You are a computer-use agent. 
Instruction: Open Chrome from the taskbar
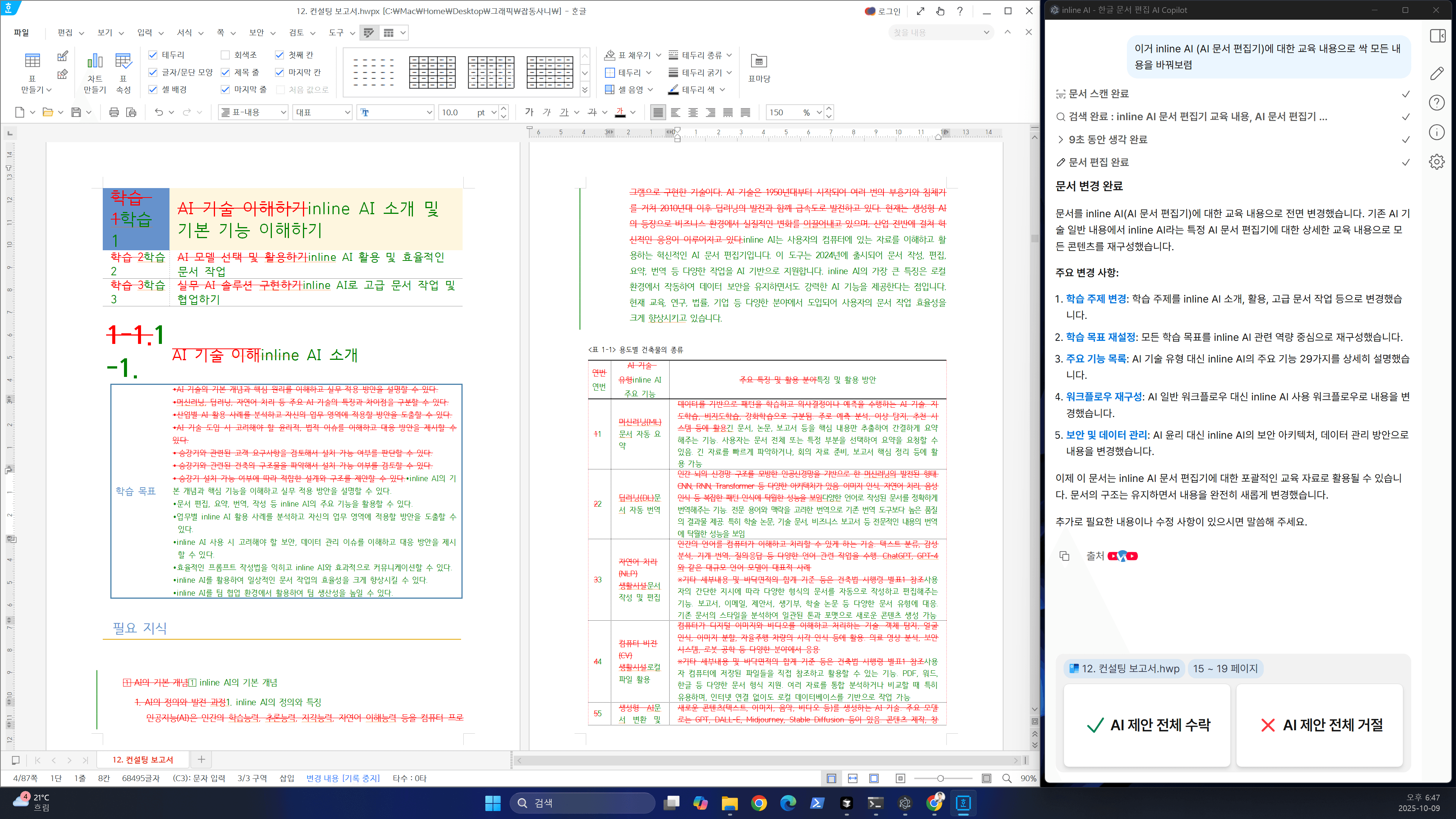(x=758, y=803)
